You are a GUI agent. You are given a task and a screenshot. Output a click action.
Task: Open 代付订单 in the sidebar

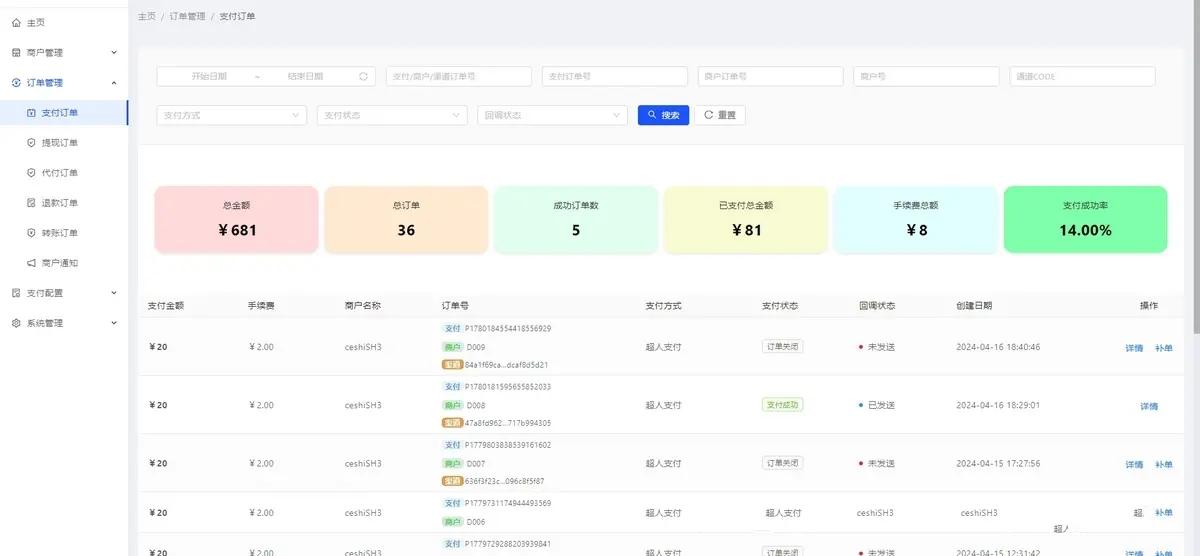pyautogui.click(x=64, y=173)
